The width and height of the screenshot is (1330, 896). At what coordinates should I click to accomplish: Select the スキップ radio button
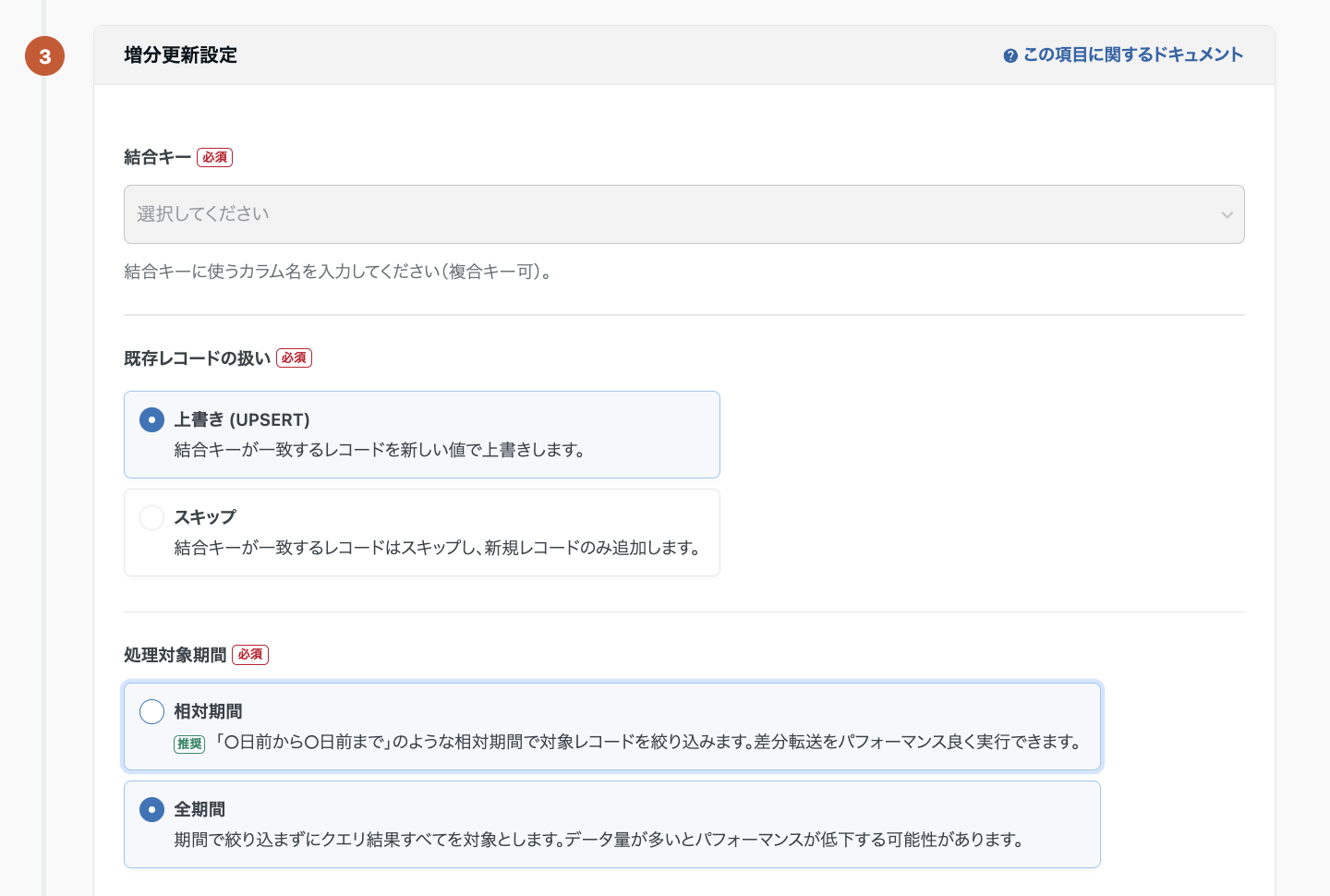[151, 517]
